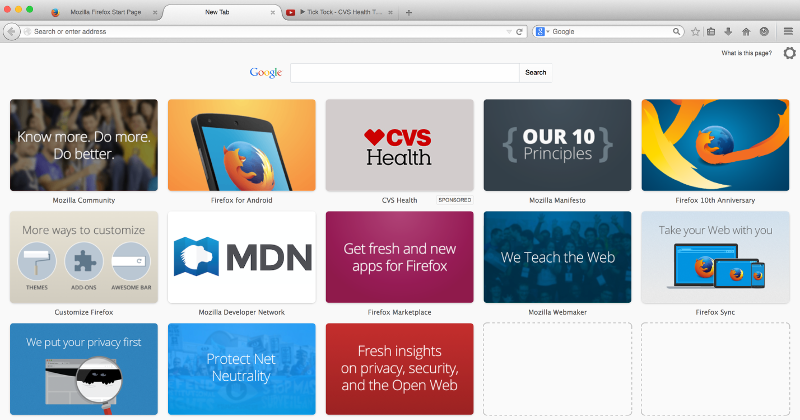Click the Firefox 10th Anniversary caption text
Image resolution: width=800 pixels, height=420 pixels.
pos(715,201)
